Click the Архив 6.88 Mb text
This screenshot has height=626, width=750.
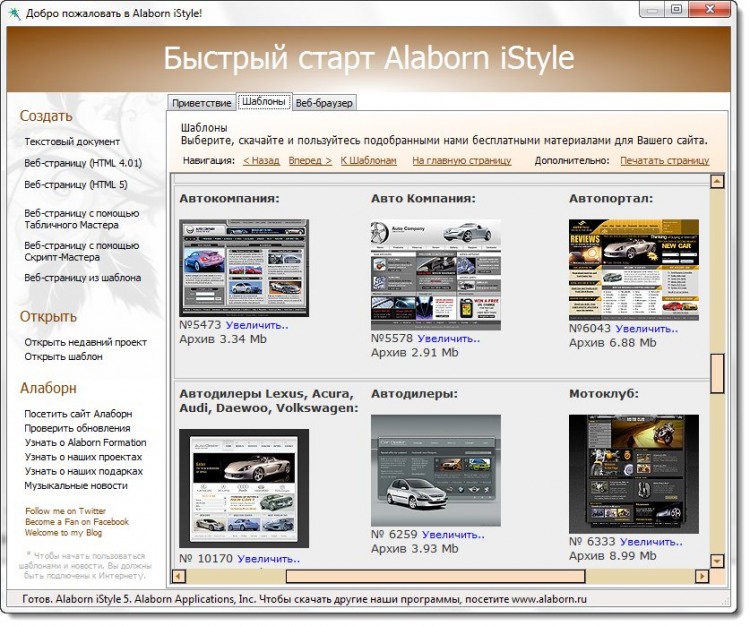click(613, 343)
